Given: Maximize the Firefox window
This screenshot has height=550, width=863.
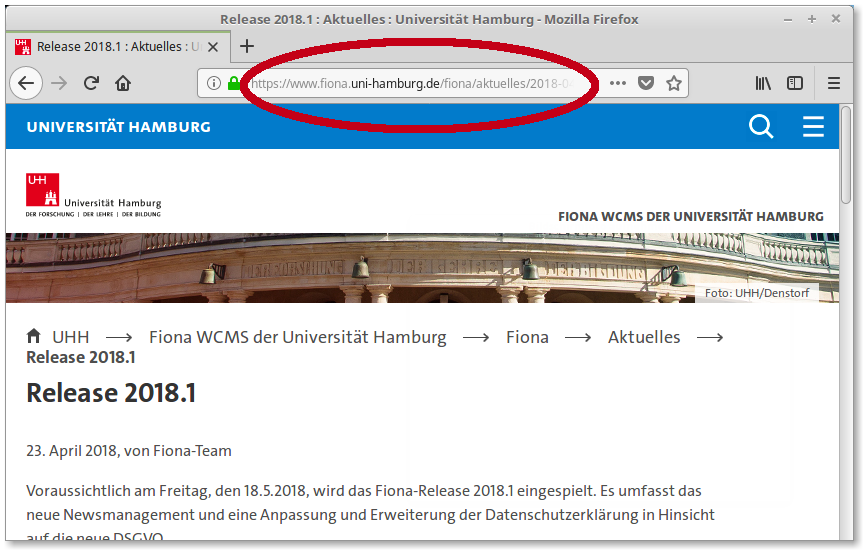Looking at the screenshot, I should pyautogui.click(x=812, y=19).
